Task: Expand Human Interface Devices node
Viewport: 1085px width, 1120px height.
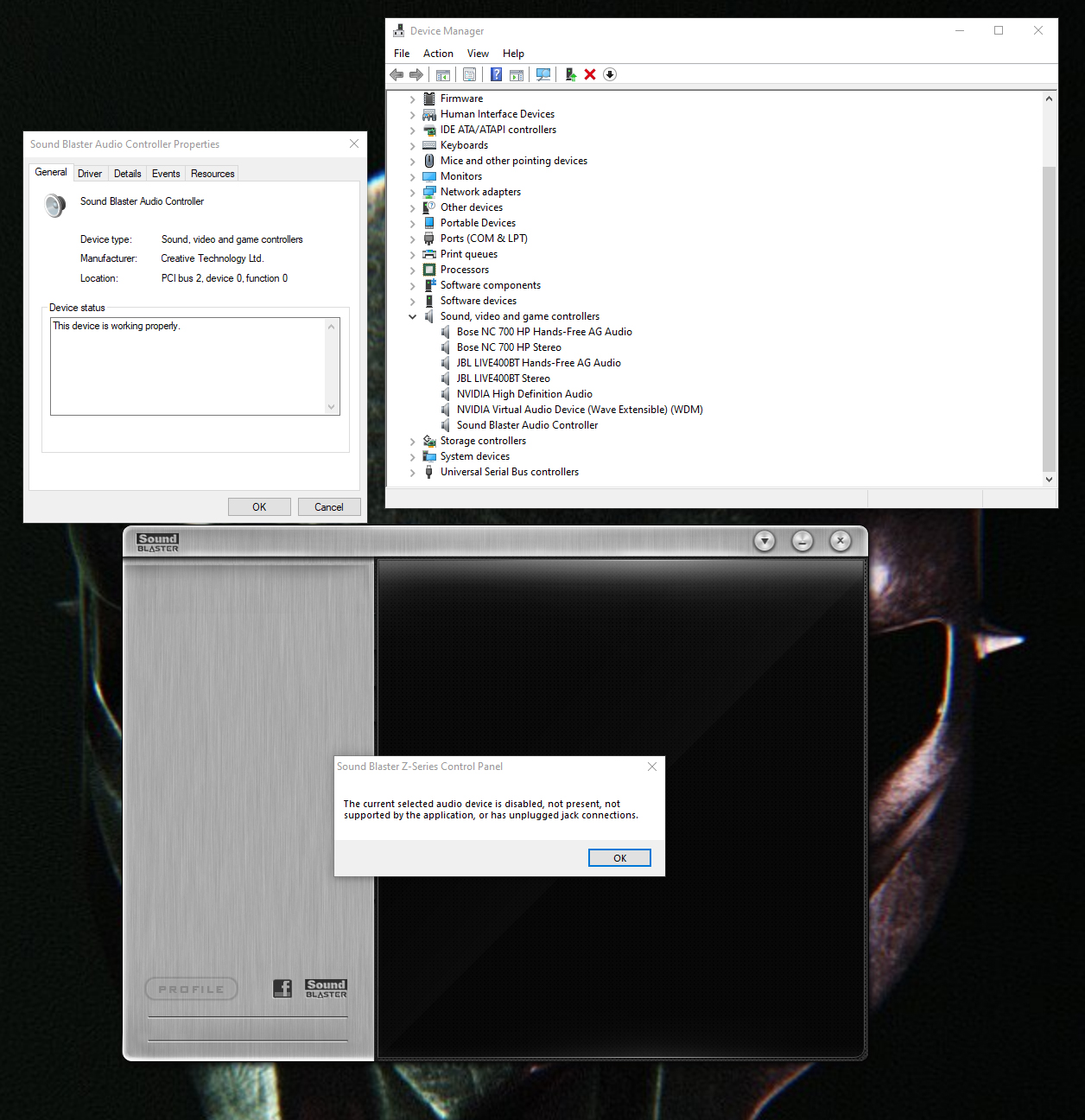Action: click(413, 115)
